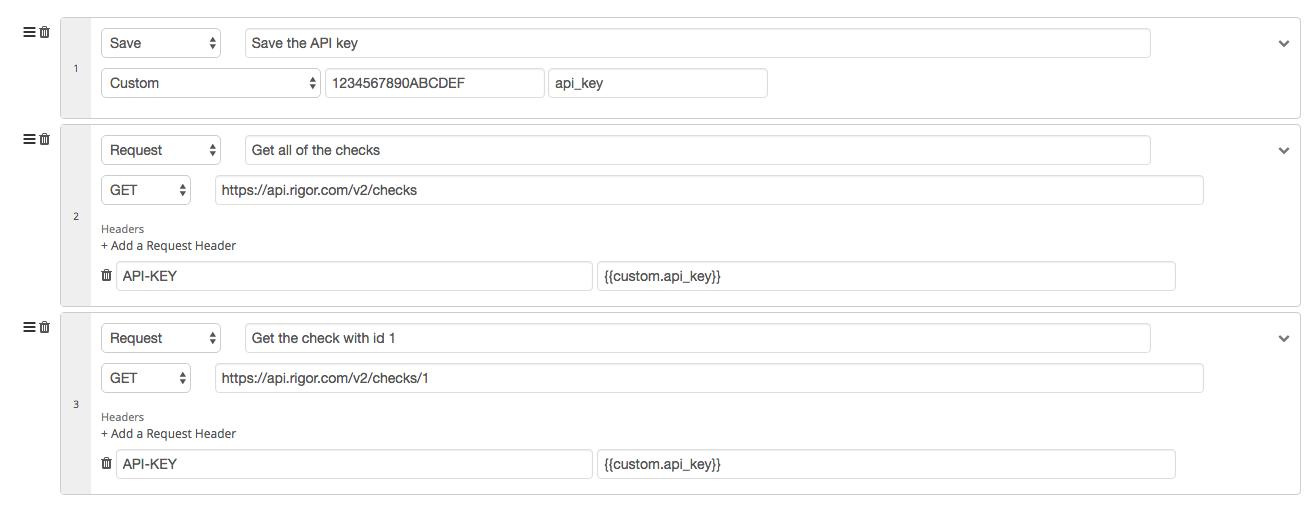Click the reorder handle icon for step 1
Viewport: 1315px width, 508px height.
[29, 32]
